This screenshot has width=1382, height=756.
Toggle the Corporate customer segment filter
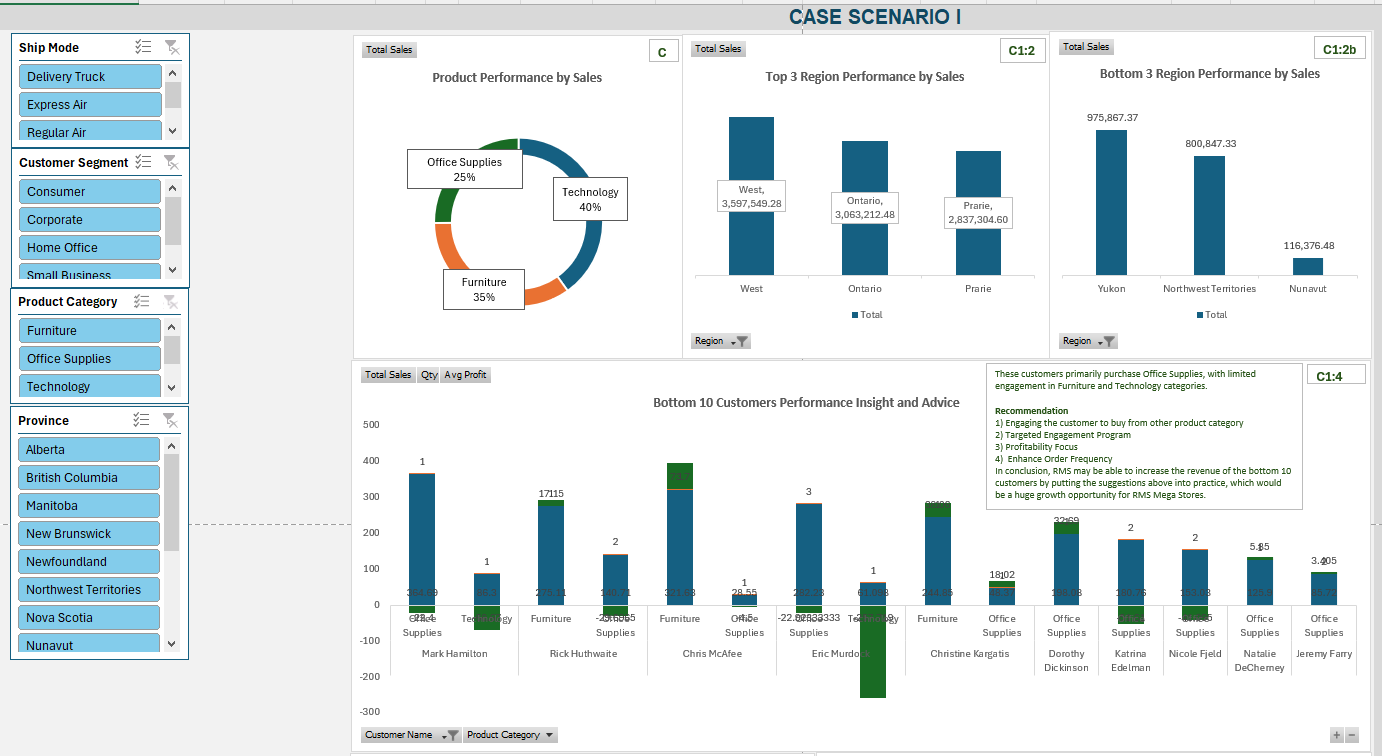point(89,219)
